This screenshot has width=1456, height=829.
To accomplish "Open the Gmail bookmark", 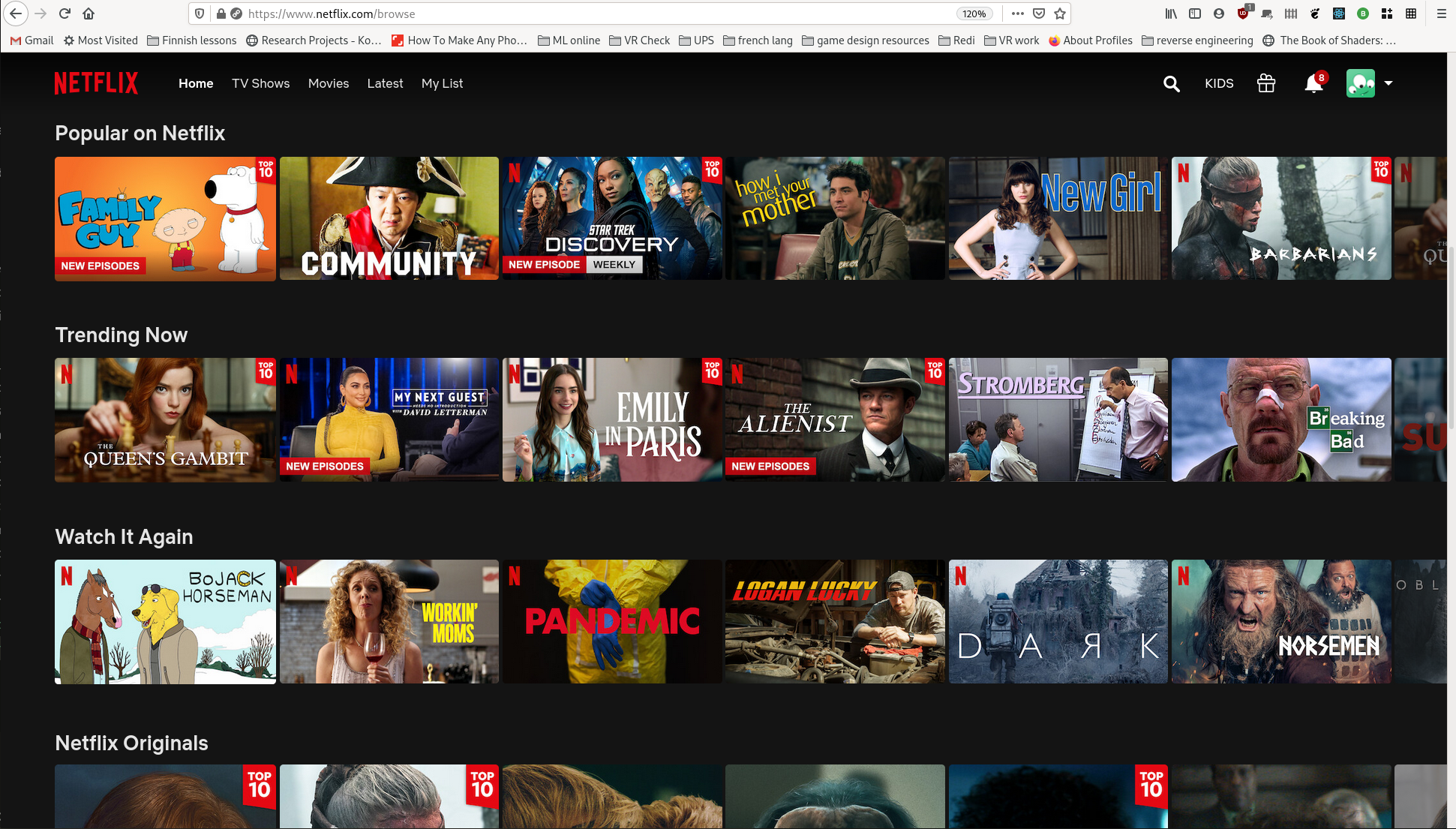I will [32, 41].
